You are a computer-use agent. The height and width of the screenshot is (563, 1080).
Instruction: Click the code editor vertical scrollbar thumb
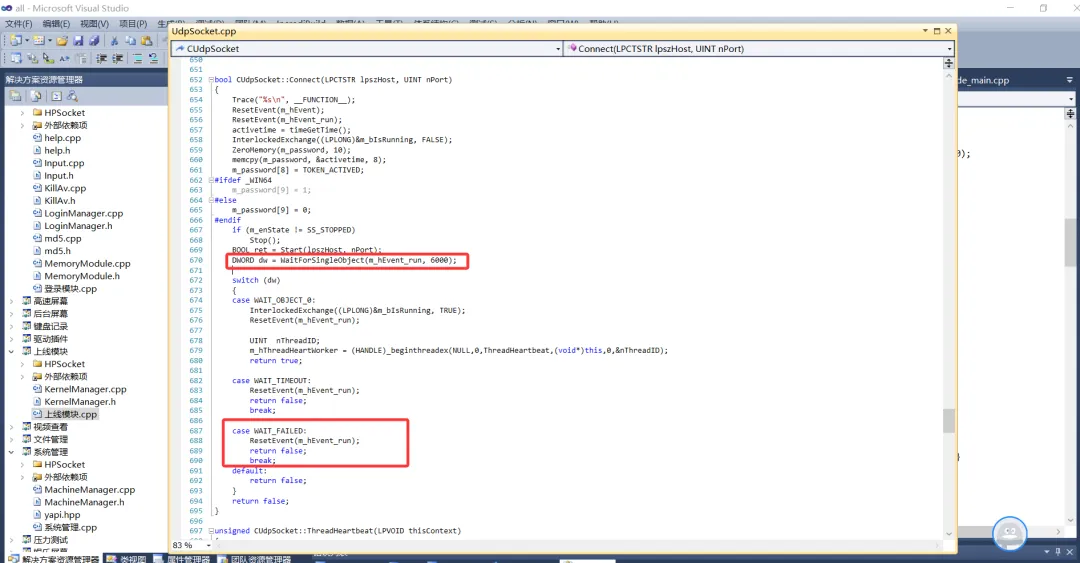[x=948, y=421]
